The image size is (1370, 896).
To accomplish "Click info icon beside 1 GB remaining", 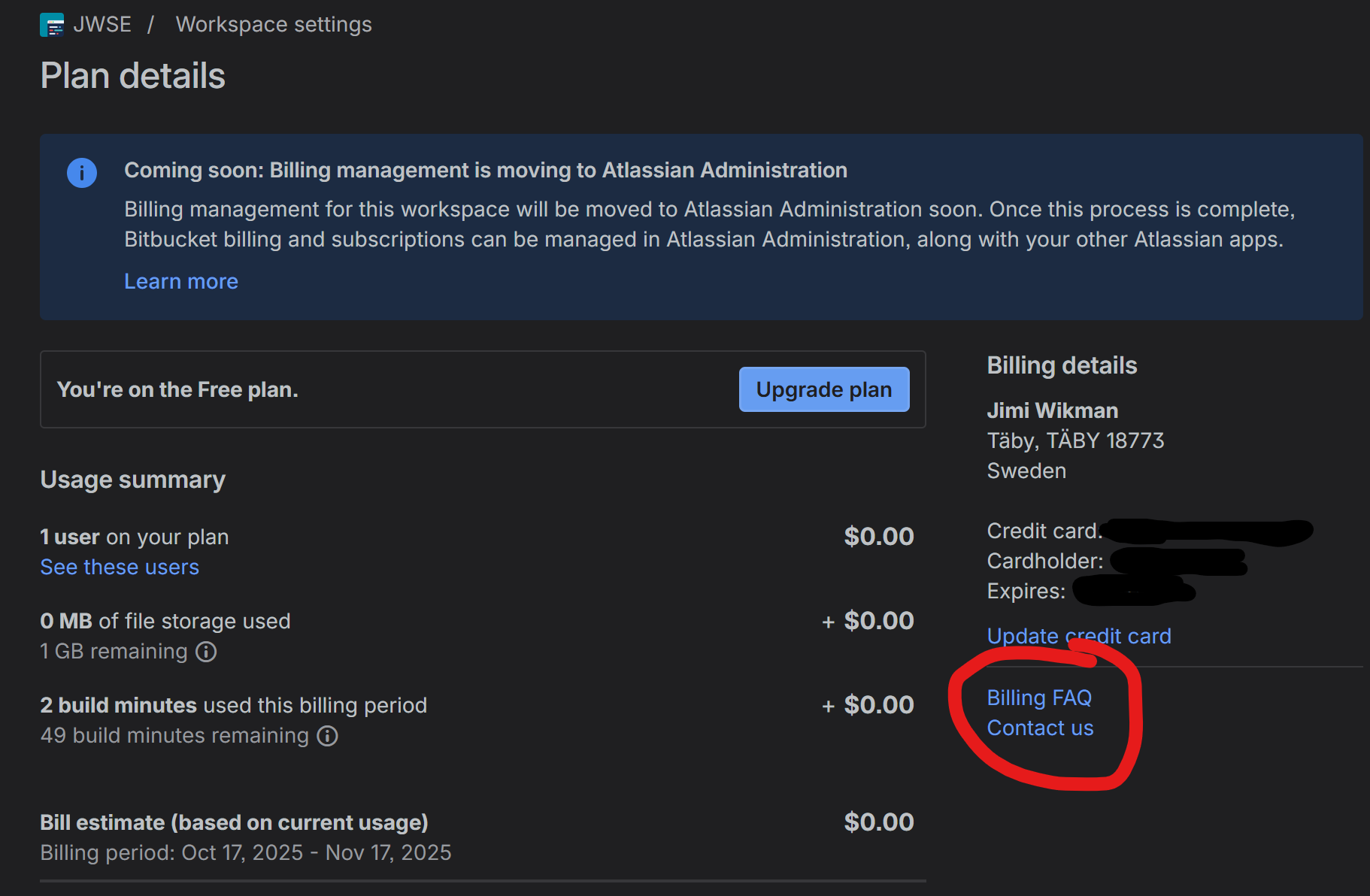I will [x=206, y=652].
